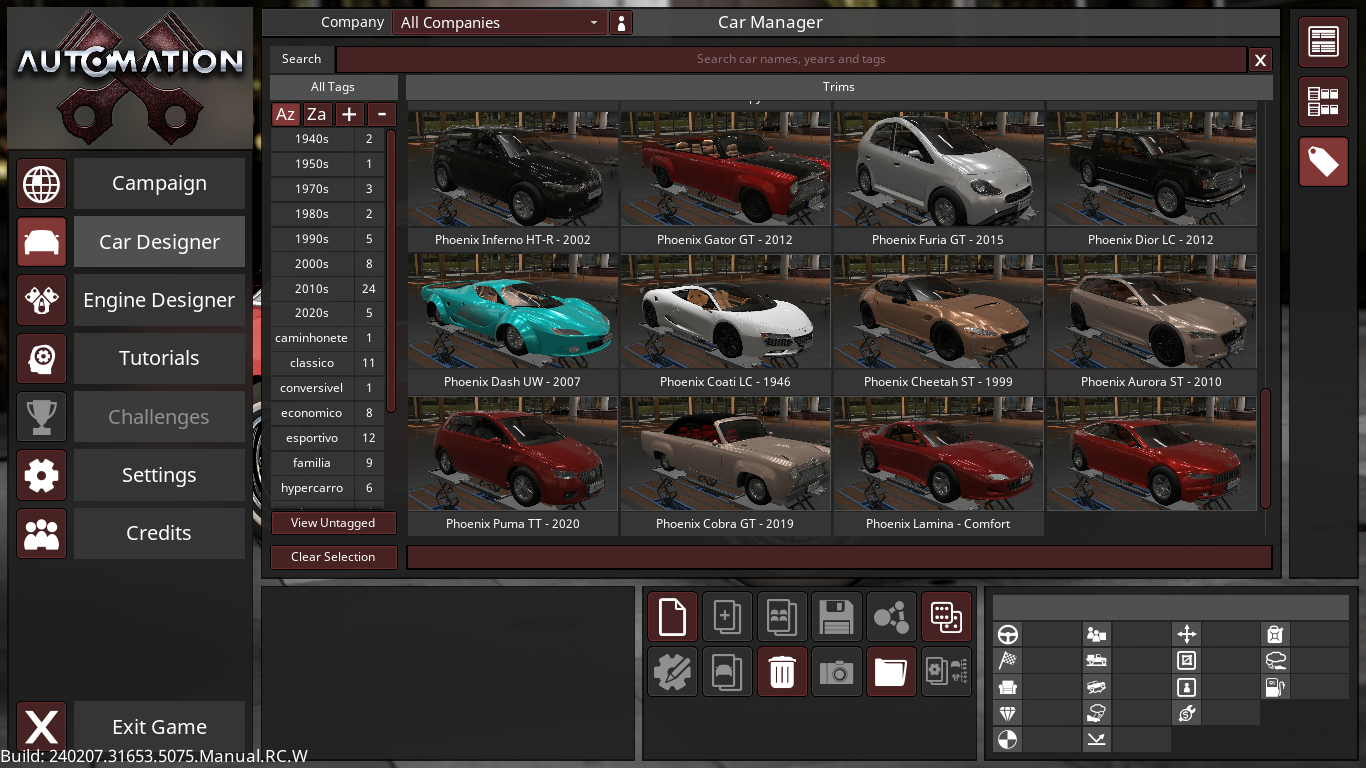Click the add-copy document icon with plus

(x=727, y=617)
